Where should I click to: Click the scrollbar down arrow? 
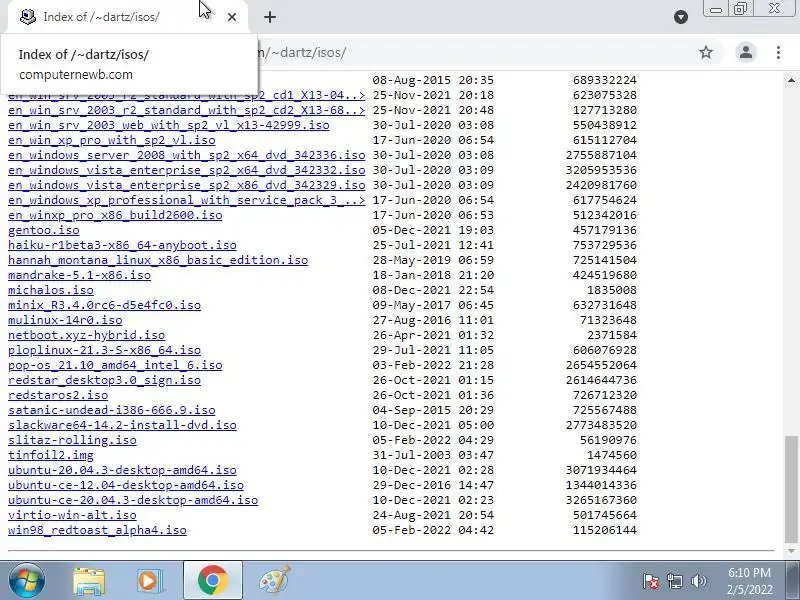[x=791, y=551]
